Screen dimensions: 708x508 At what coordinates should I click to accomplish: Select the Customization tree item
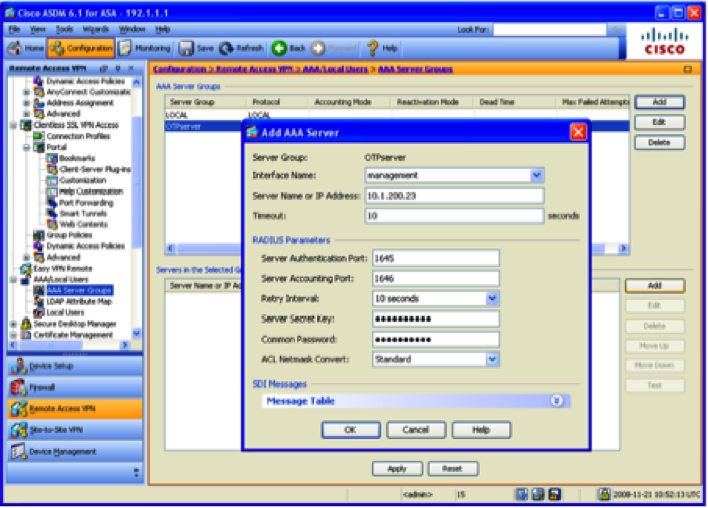tap(83, 180)
